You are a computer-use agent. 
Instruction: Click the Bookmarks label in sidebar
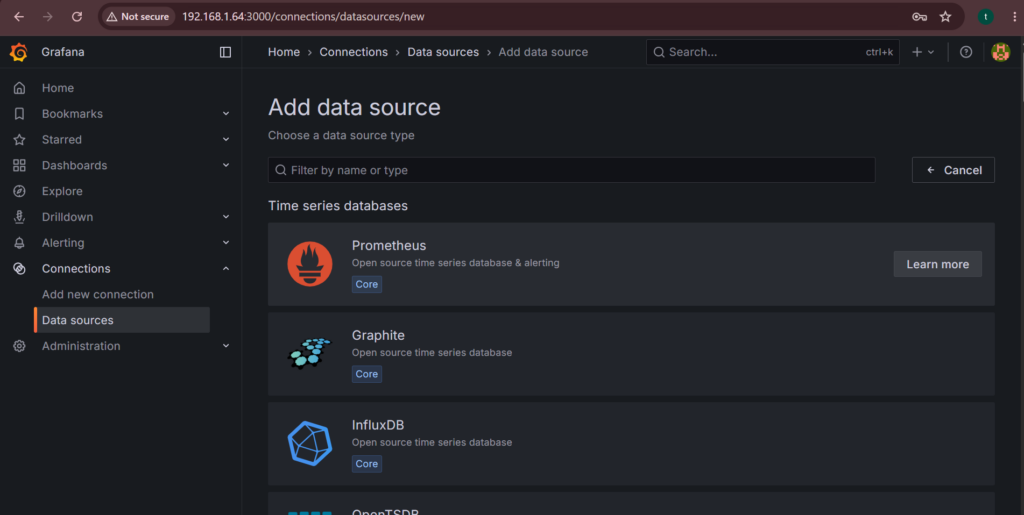coord(72,114)
